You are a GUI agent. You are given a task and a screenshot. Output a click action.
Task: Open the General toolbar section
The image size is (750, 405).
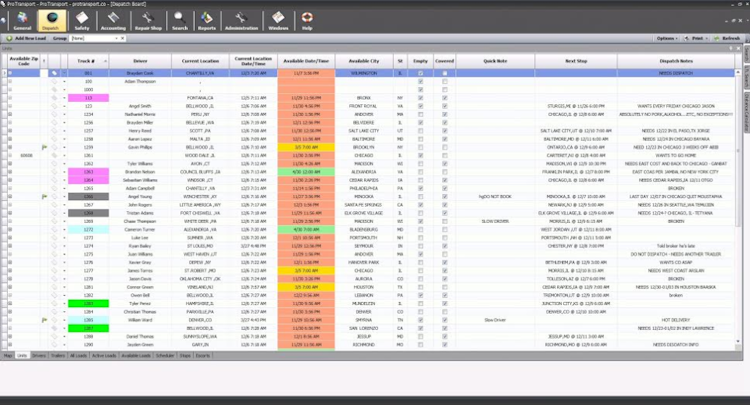[22, 21]
